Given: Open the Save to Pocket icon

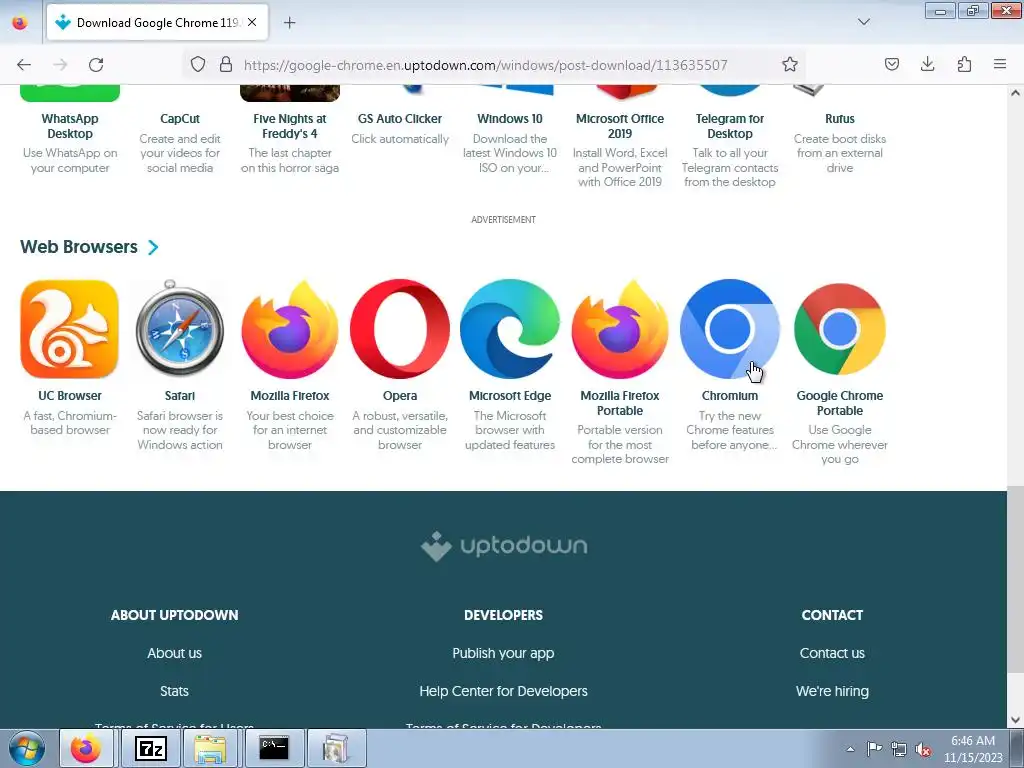Looking at the screenshot, I should [x=891, y=64].
